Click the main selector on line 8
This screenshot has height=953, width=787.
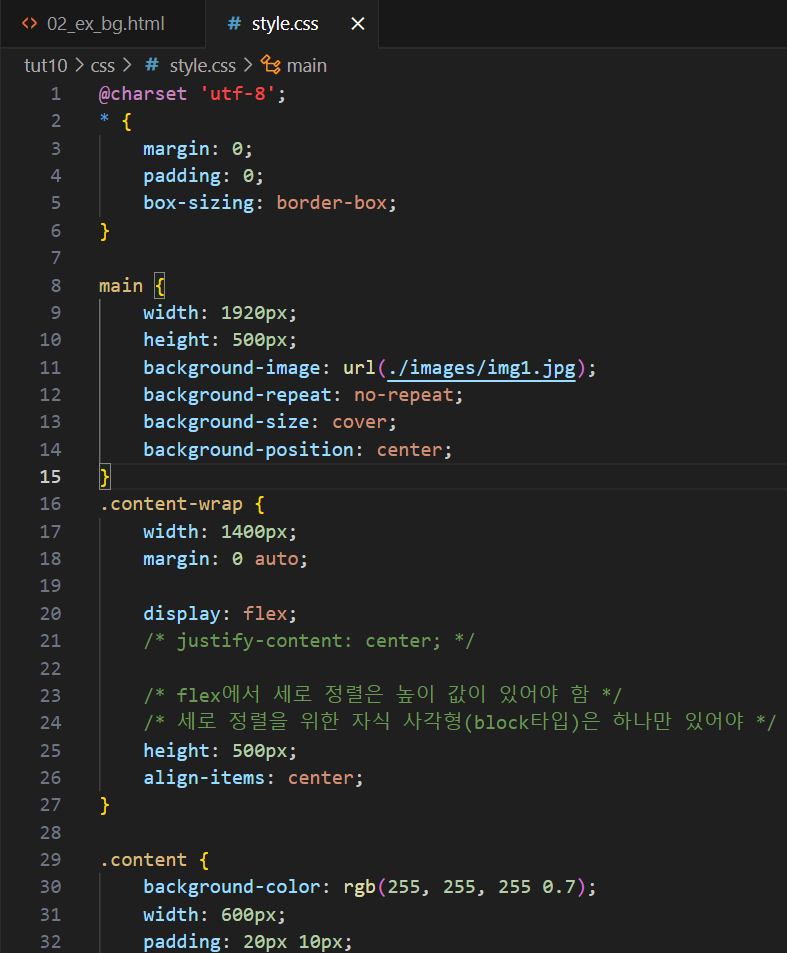click(x=121, y=285)
